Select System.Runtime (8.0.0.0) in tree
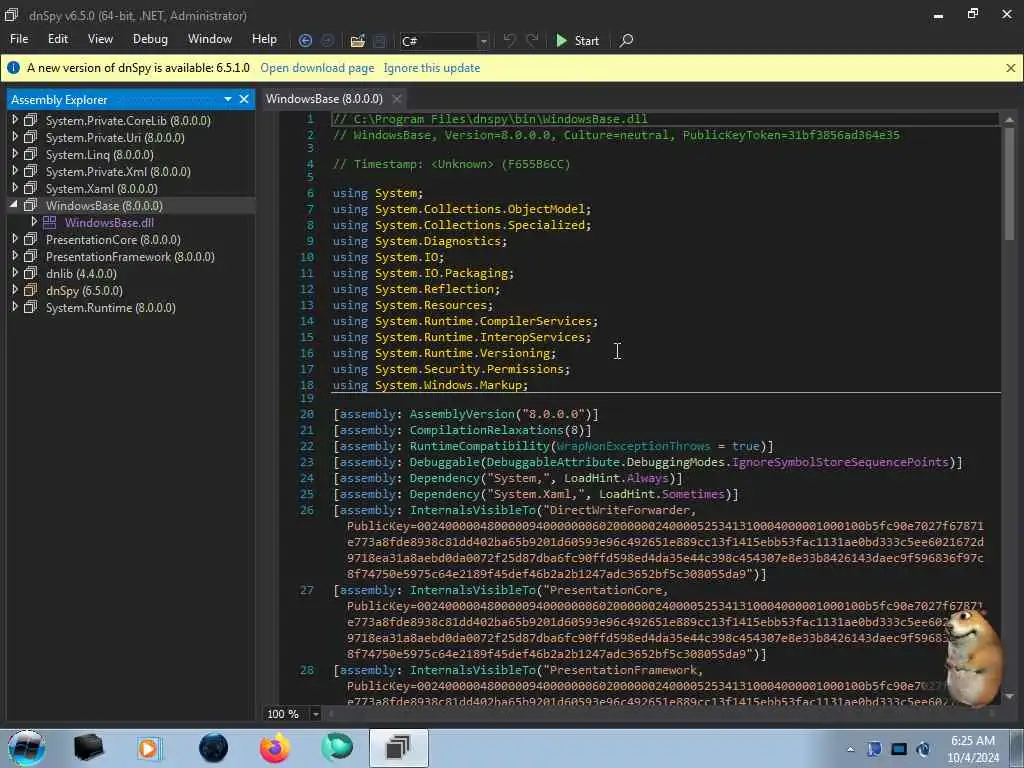 click(110, 308)
